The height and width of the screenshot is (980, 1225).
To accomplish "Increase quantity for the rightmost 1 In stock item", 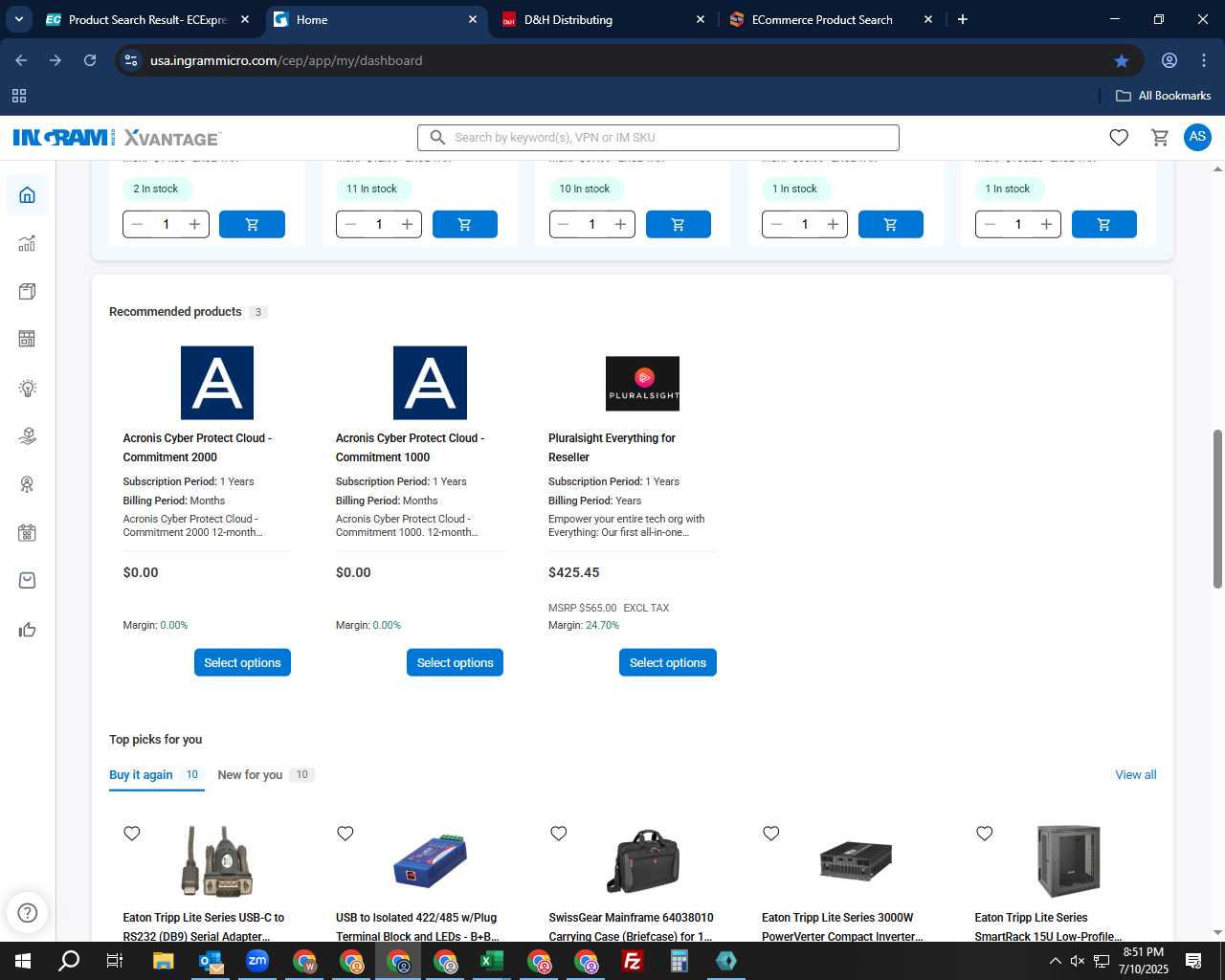I will 1047,224.
